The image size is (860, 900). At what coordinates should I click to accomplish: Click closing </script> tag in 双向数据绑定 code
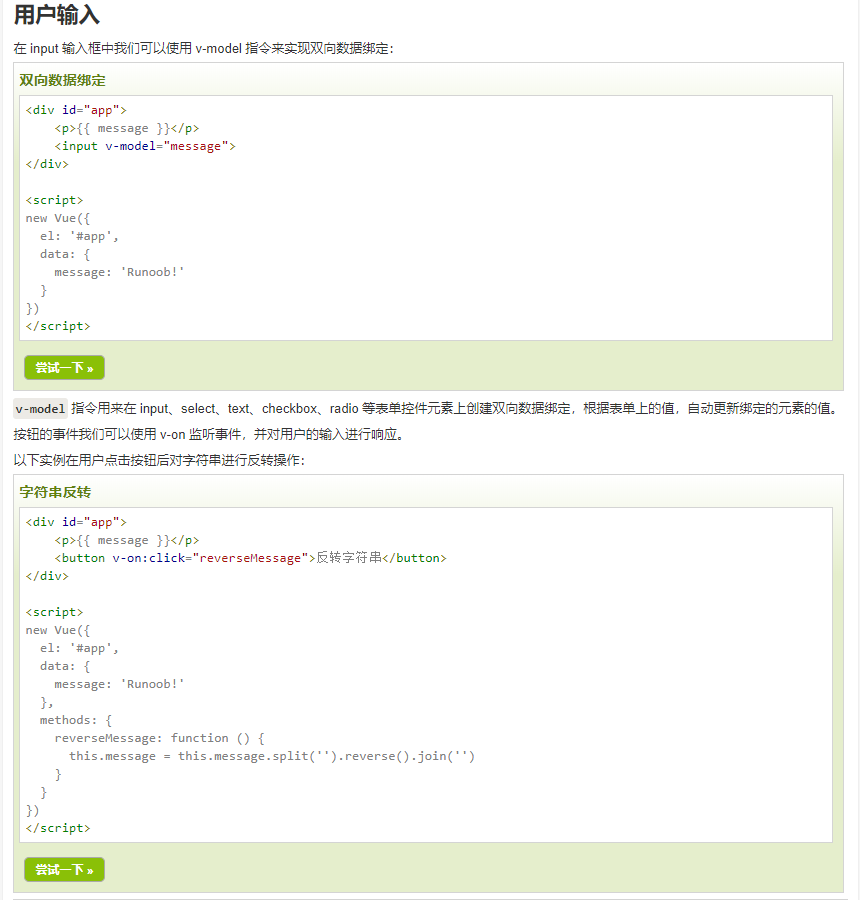[x=58, y=326]
